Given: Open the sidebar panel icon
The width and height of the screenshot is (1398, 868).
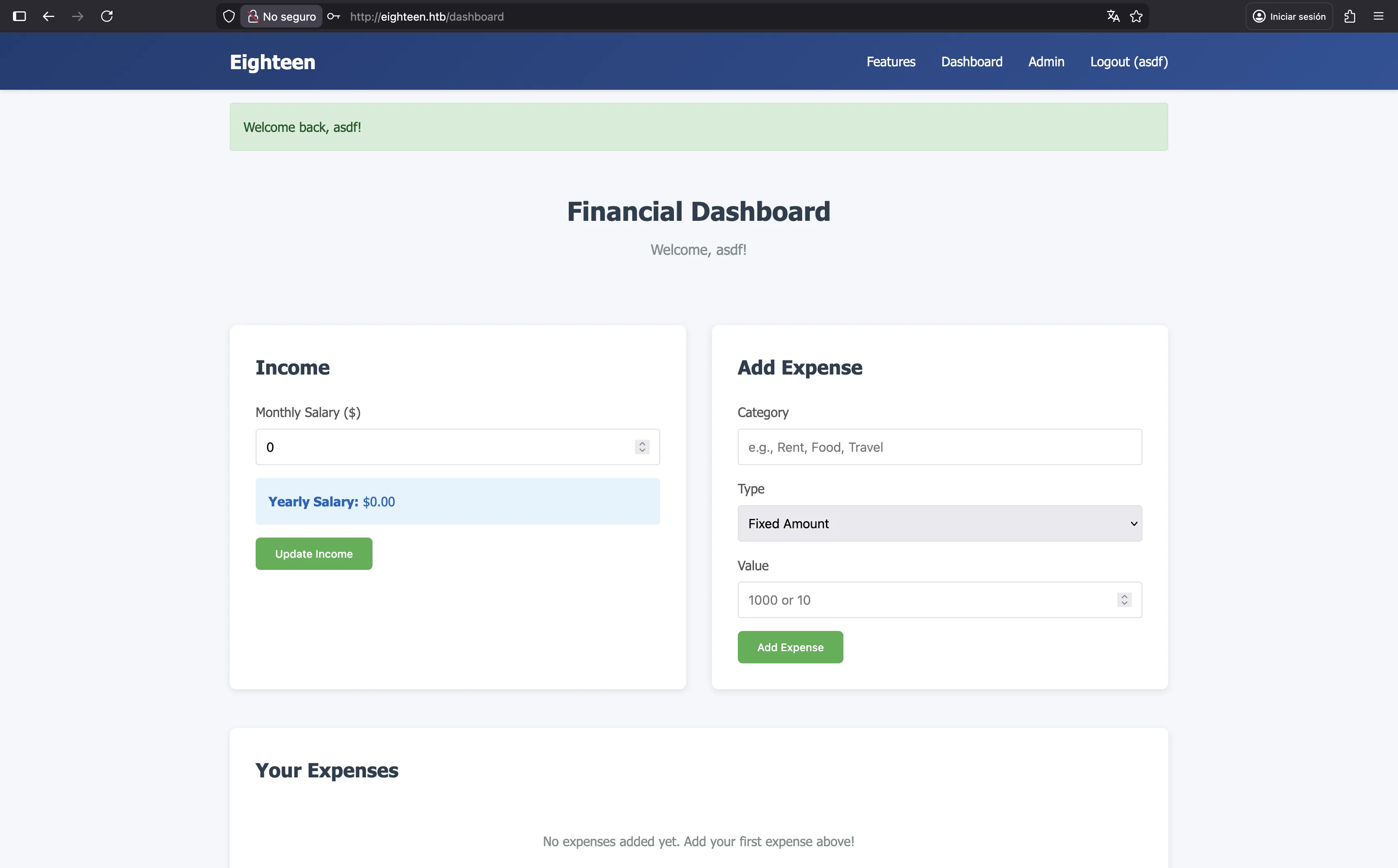Looking at the screenshot, I should [x=19, y=17].
